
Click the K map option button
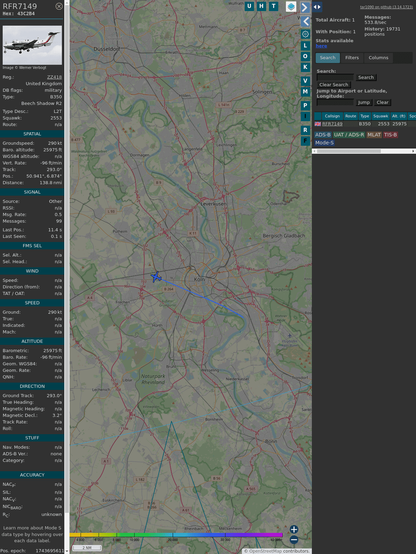click(x=305, y=67)
